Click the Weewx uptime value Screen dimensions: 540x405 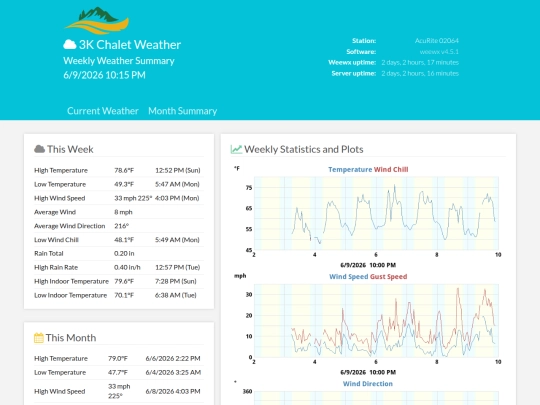pos(420,62)
